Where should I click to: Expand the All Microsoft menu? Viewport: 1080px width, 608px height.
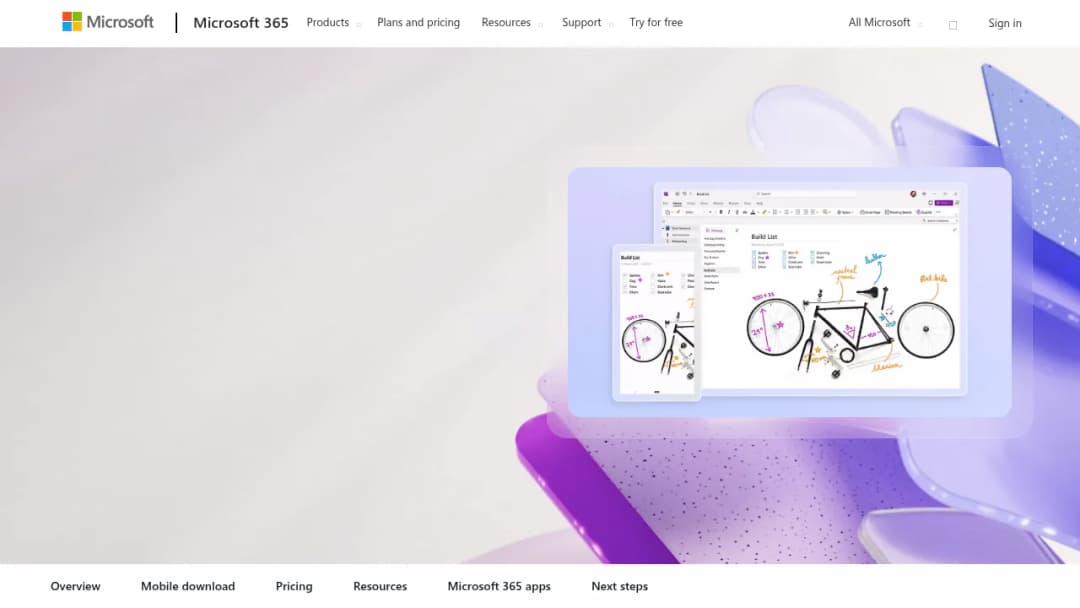[885, 23]
